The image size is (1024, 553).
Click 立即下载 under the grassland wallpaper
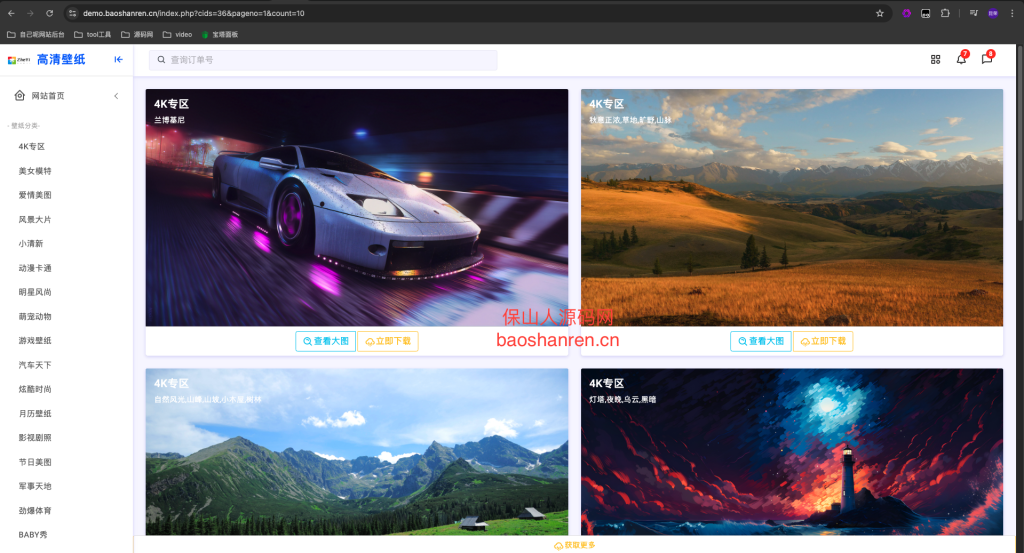[823, 341]
